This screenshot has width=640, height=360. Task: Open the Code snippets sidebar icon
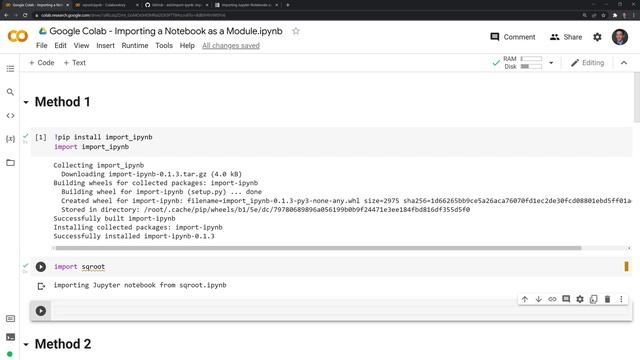(x=10, y=116)
